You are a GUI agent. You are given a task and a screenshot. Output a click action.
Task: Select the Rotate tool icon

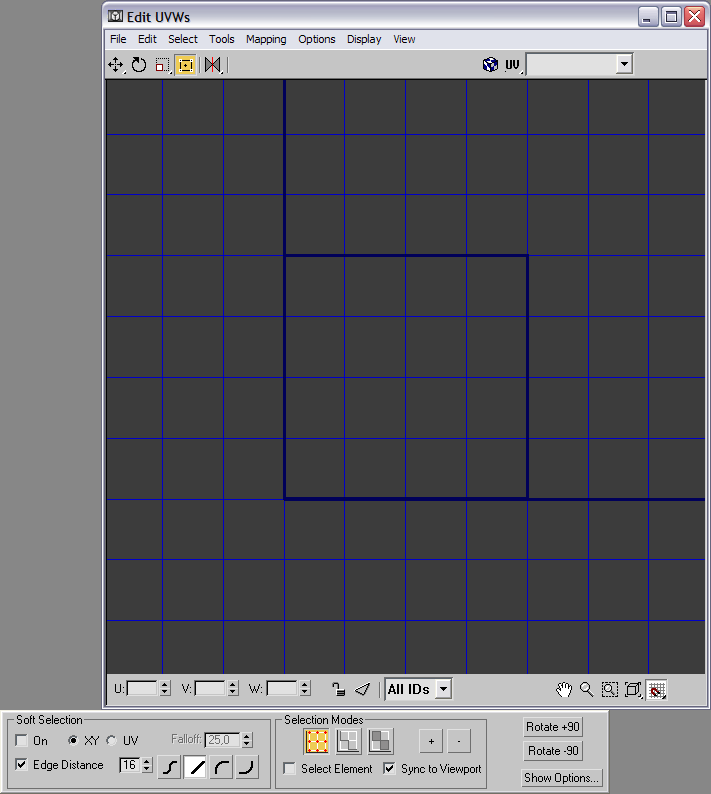[x=139, y=65]
